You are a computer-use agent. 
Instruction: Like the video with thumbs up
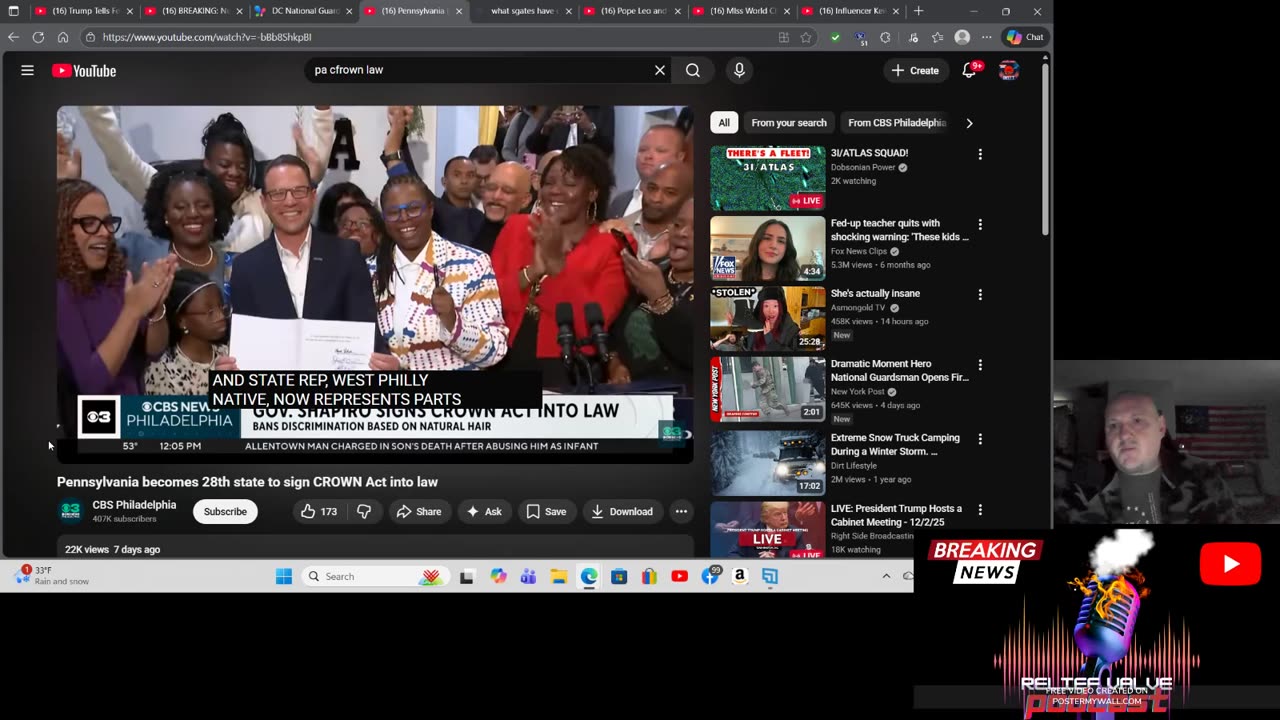click(x=319, y=511)
